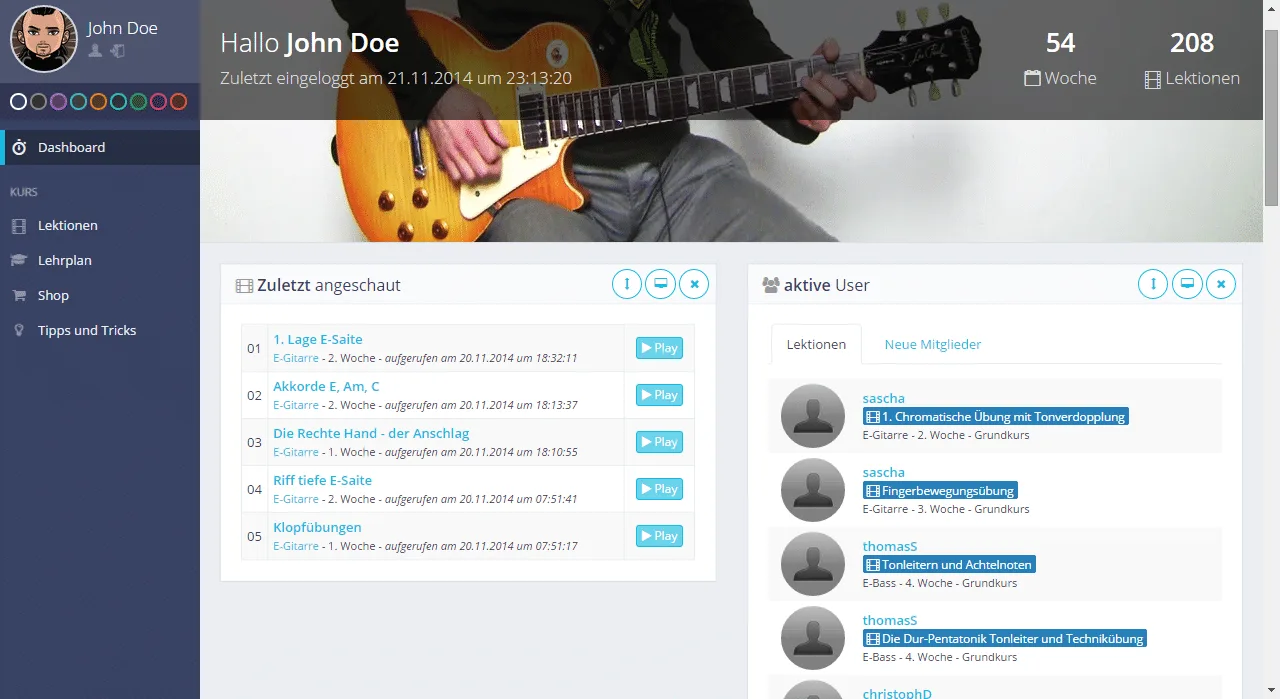The width and height of the screenshot is (1280, 699).
Task: Open Dashboard in the sidebar
Action: click(100, 147)
